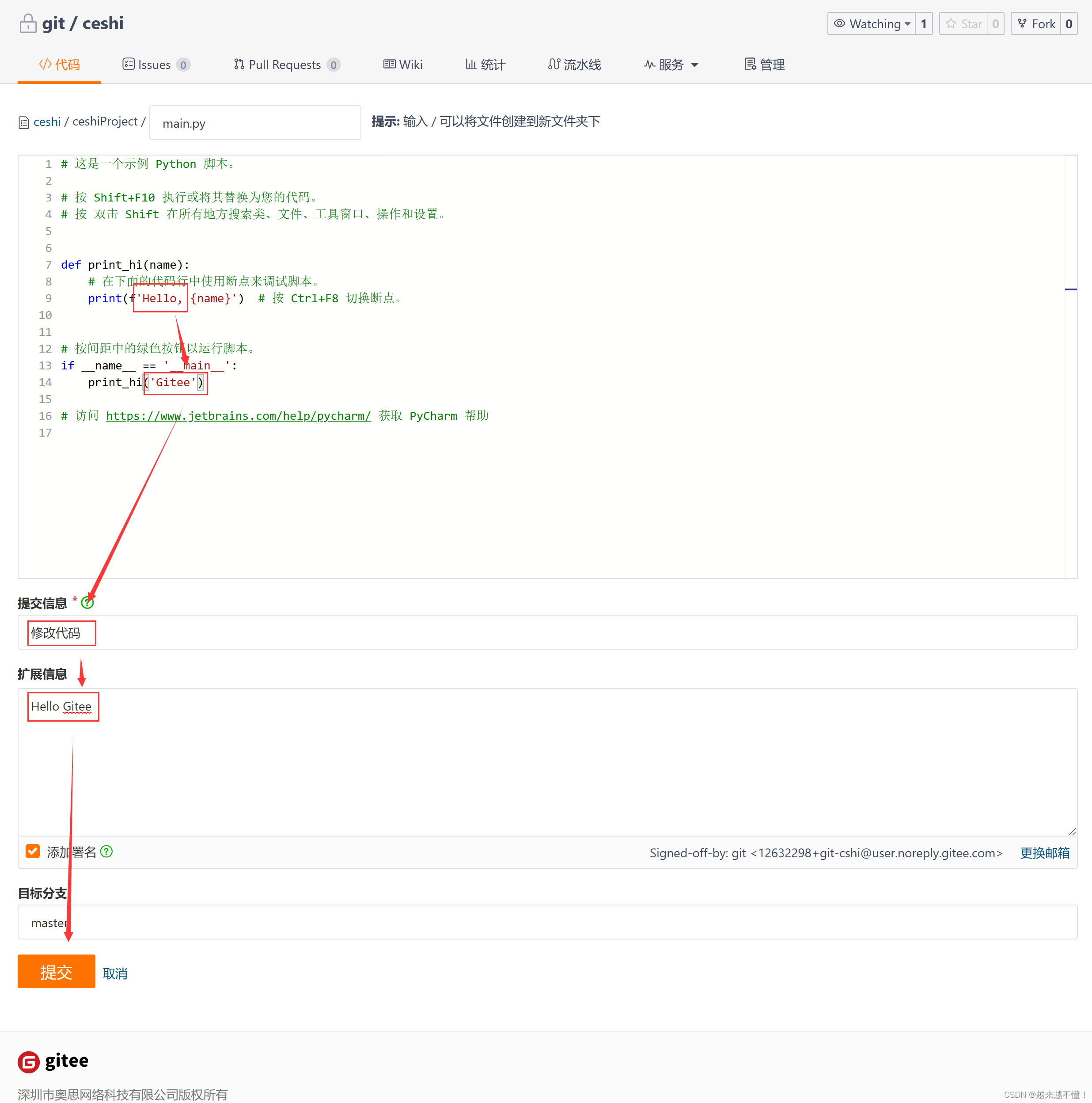1092x1103 pixels.
Task: Toggle the 添加署名 checkbox
Action: point(33,852)
